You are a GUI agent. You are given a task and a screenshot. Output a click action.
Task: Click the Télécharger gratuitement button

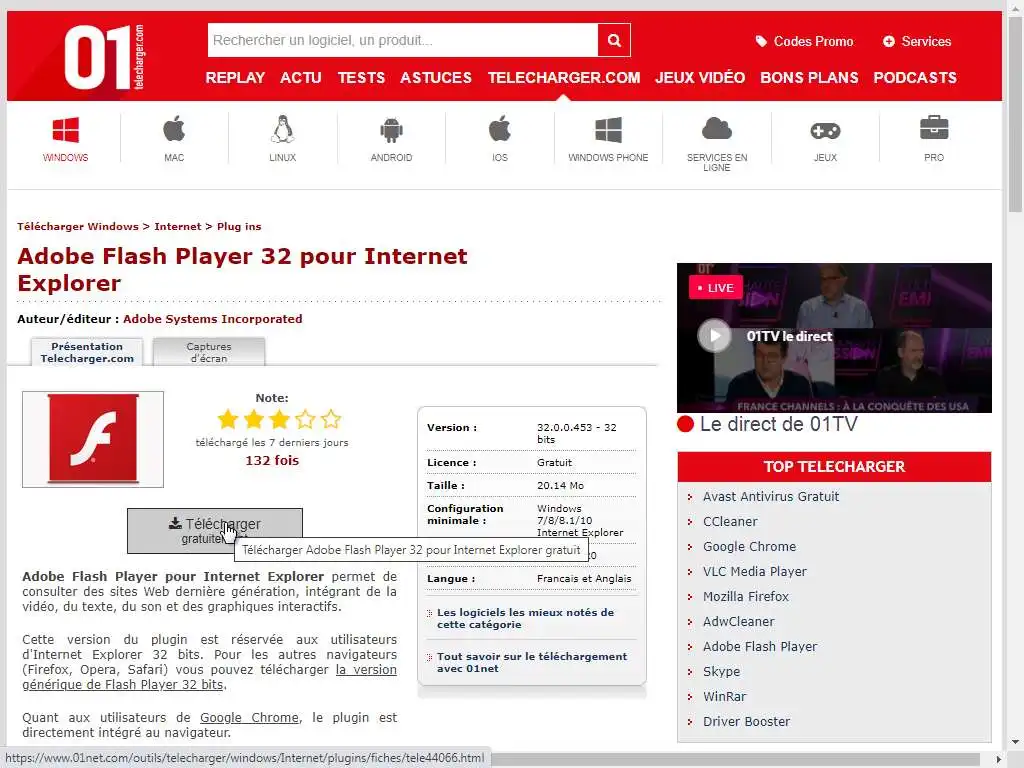pyautogui.click(x=215, y=531)
